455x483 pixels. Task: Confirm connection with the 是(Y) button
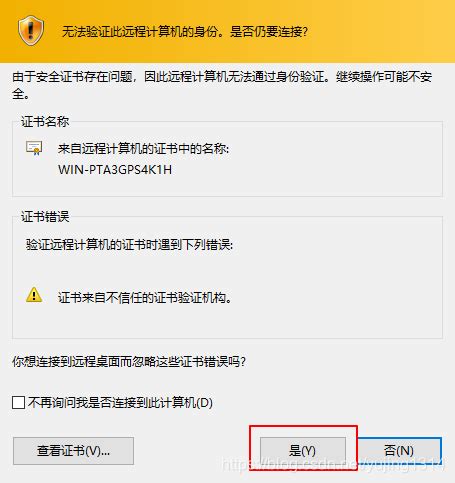click(x=303, y=451)
